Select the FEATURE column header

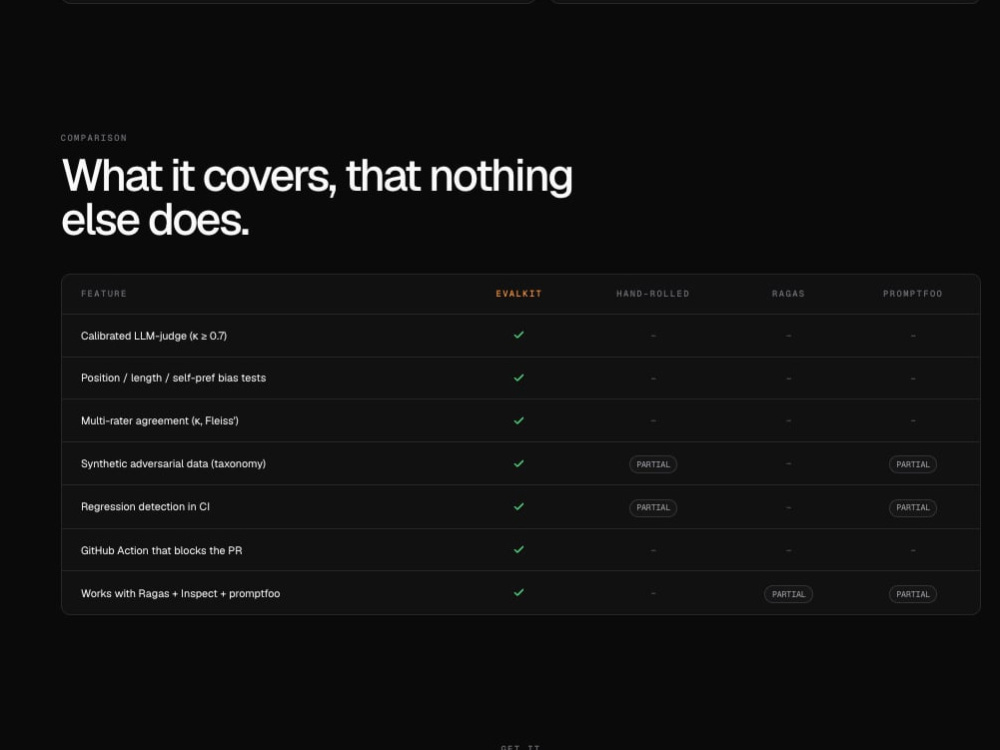pyautogui.click(x=104, y=293)
